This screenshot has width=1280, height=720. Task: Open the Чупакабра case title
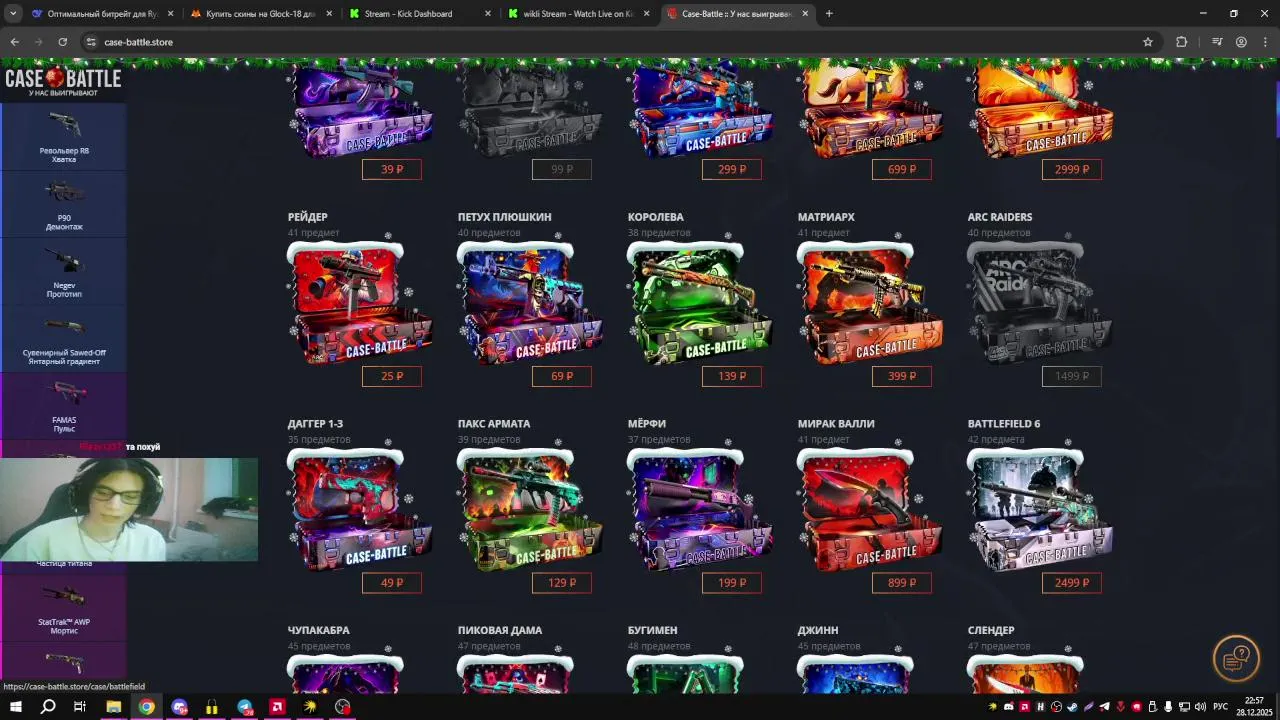pyautogui.click(x=318, y=630)
